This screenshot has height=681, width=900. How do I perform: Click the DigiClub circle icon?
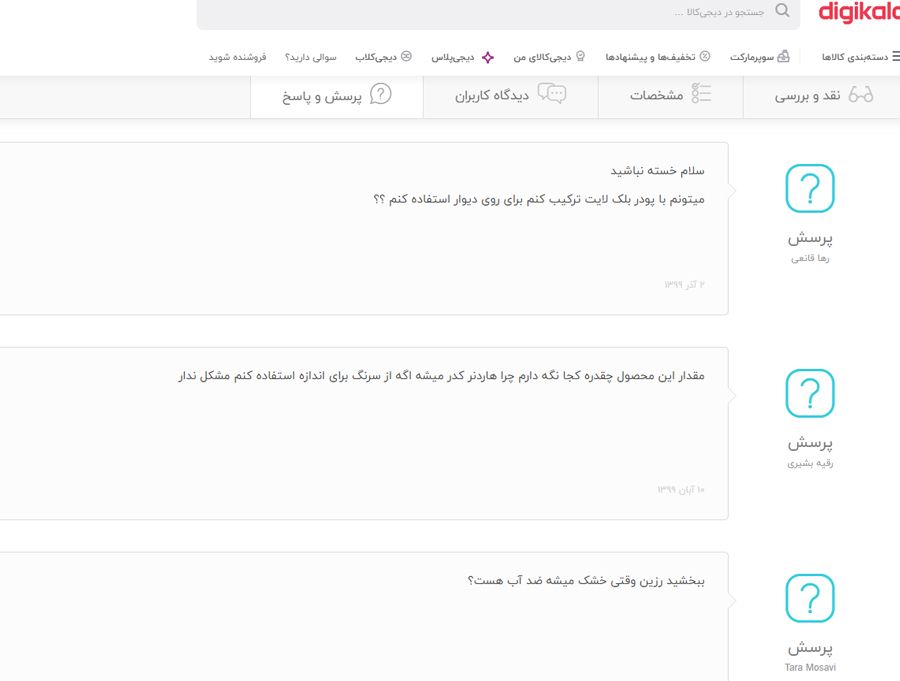[x=406, y=56]
